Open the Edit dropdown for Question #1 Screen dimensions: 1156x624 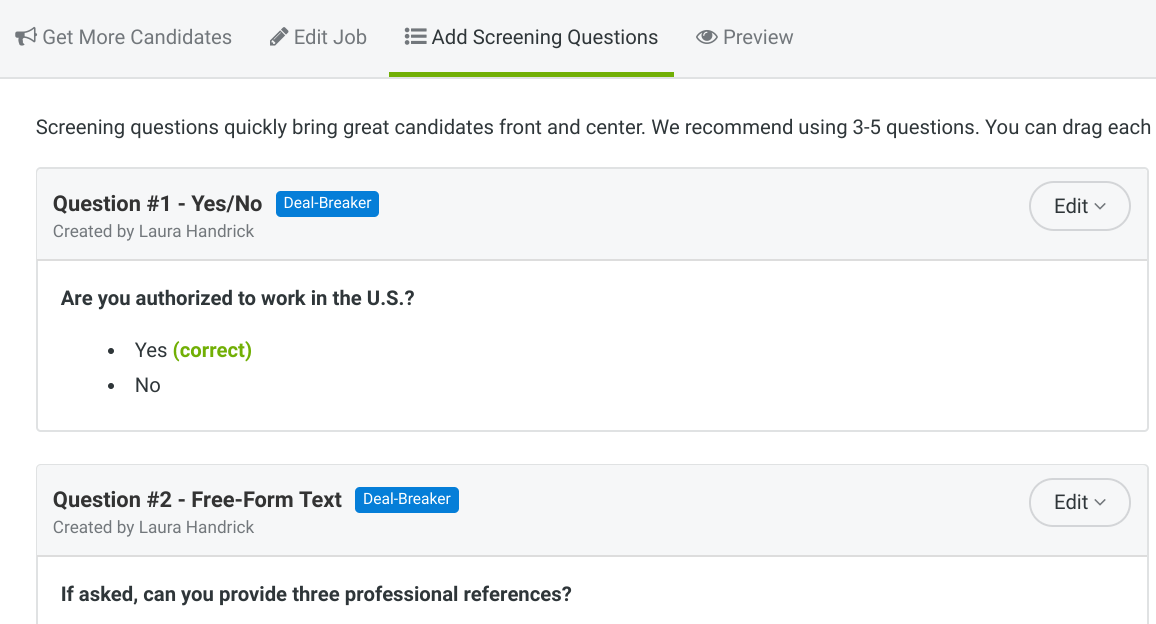coord(1079,206)
